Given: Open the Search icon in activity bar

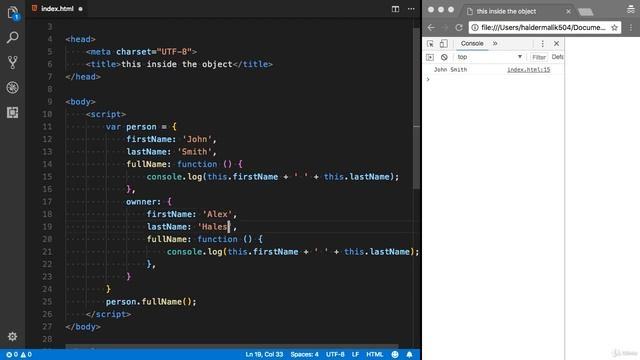Looking at the screenshot, I should pyautogui.click(x=13, y=38).
